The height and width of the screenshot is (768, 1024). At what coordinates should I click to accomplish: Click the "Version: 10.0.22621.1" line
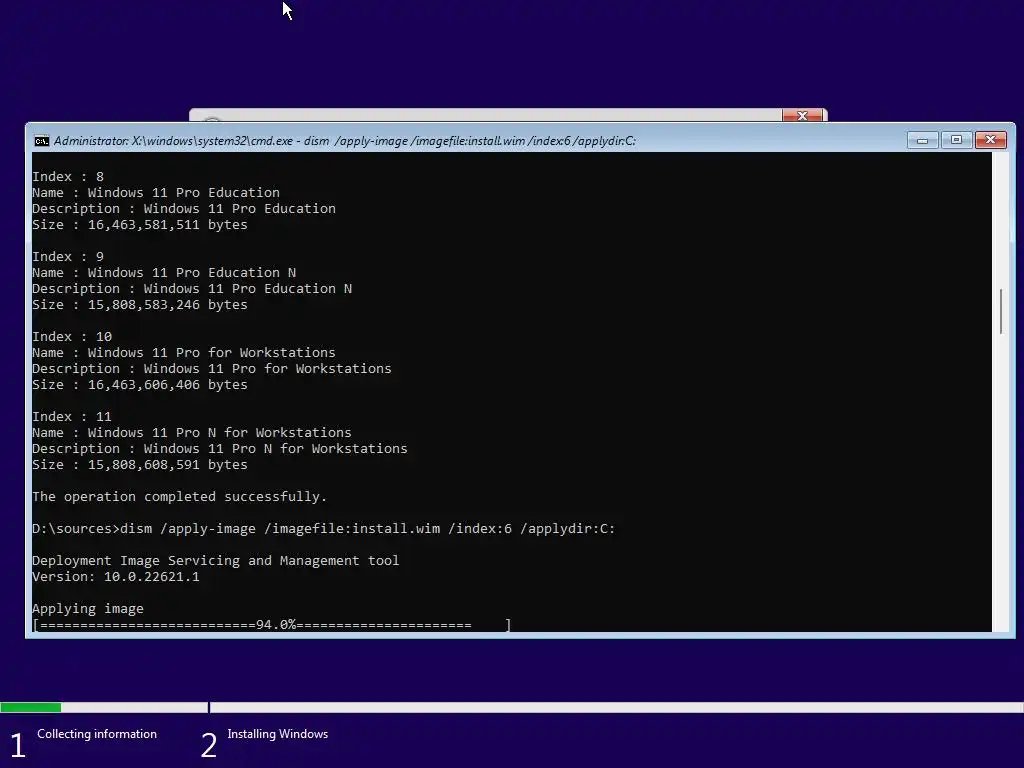coord(116,577)
